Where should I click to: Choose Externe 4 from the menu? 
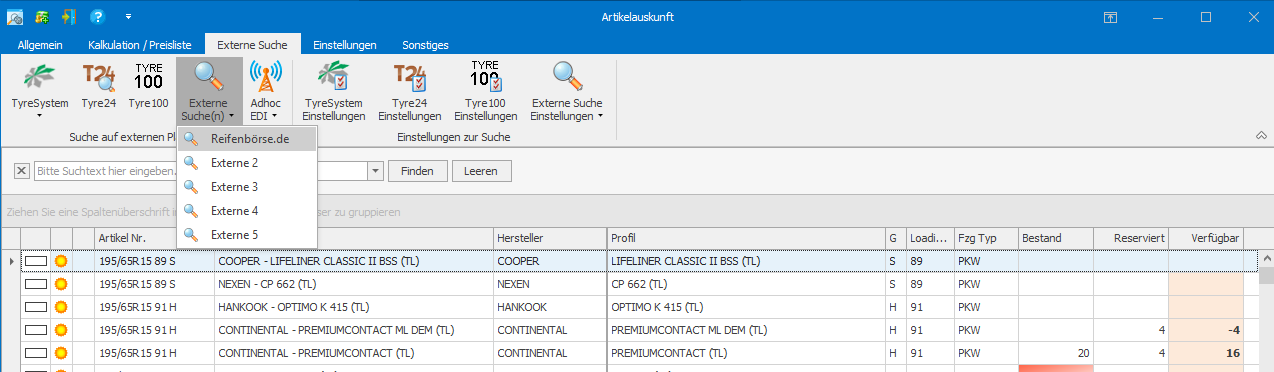coord(247,211)
